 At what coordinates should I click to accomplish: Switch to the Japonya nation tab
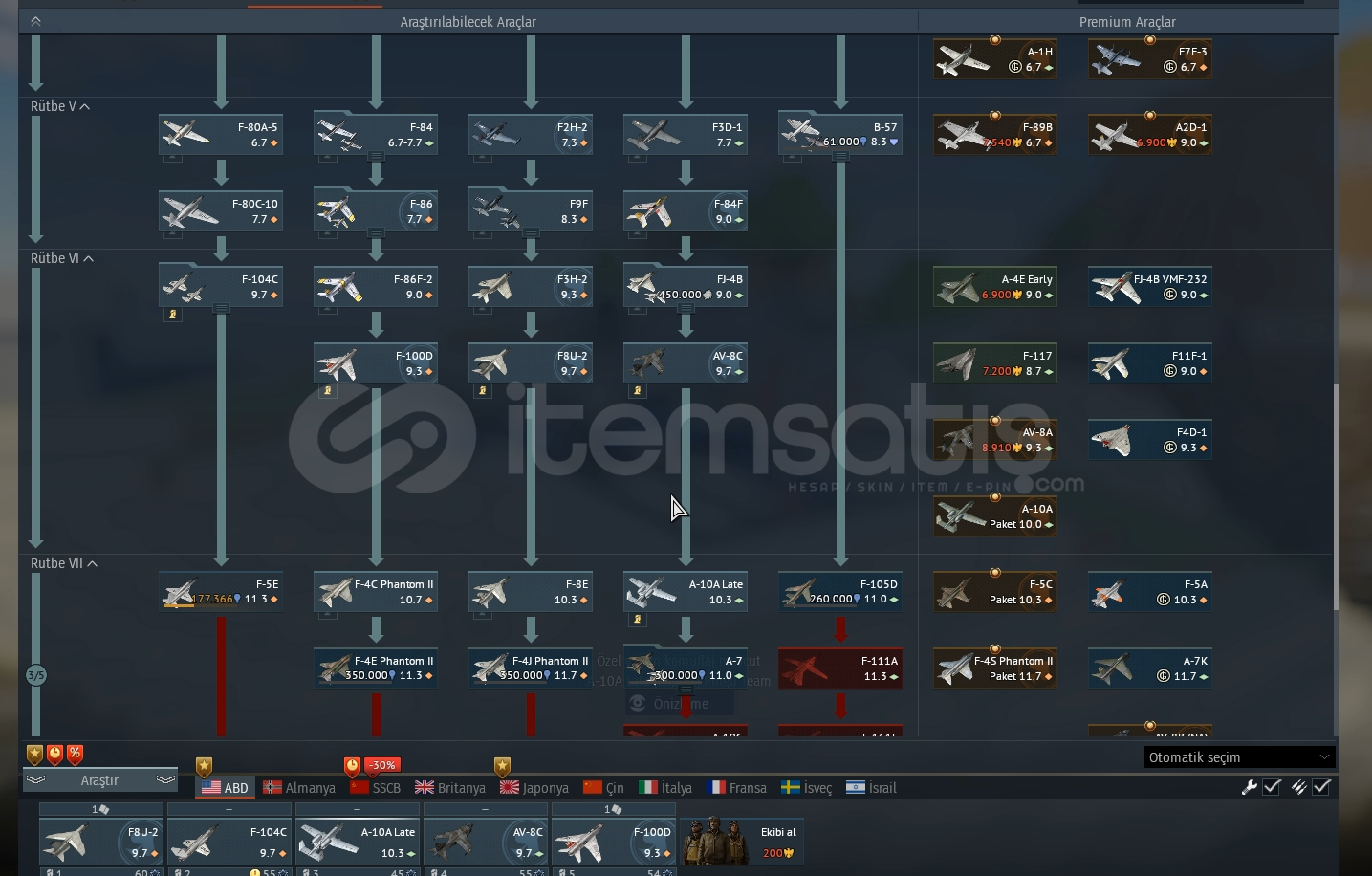coord(534,788)
